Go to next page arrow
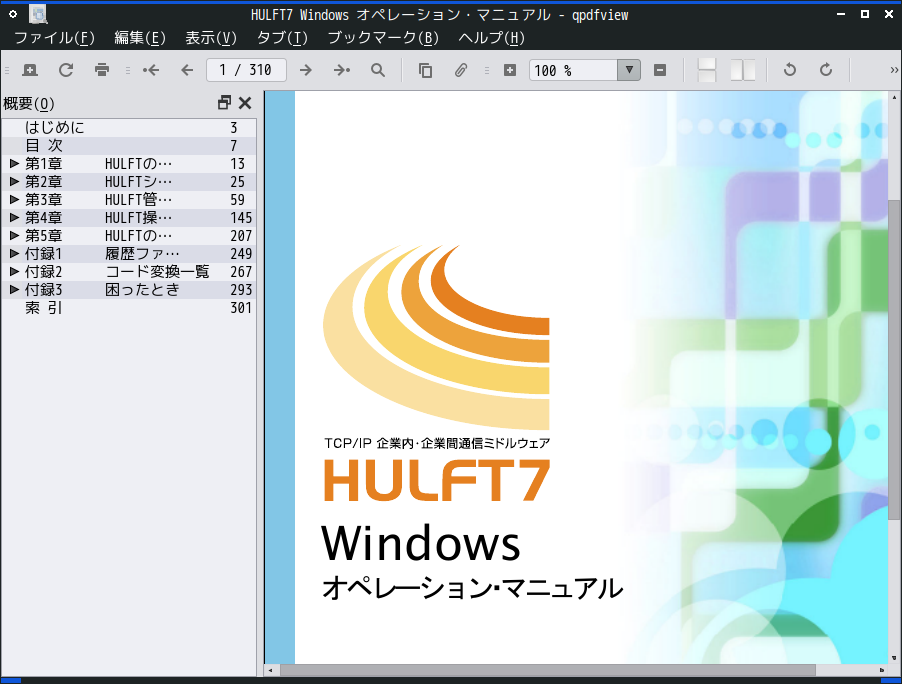This screenshot has height=684, width=902. click(306, 70)
